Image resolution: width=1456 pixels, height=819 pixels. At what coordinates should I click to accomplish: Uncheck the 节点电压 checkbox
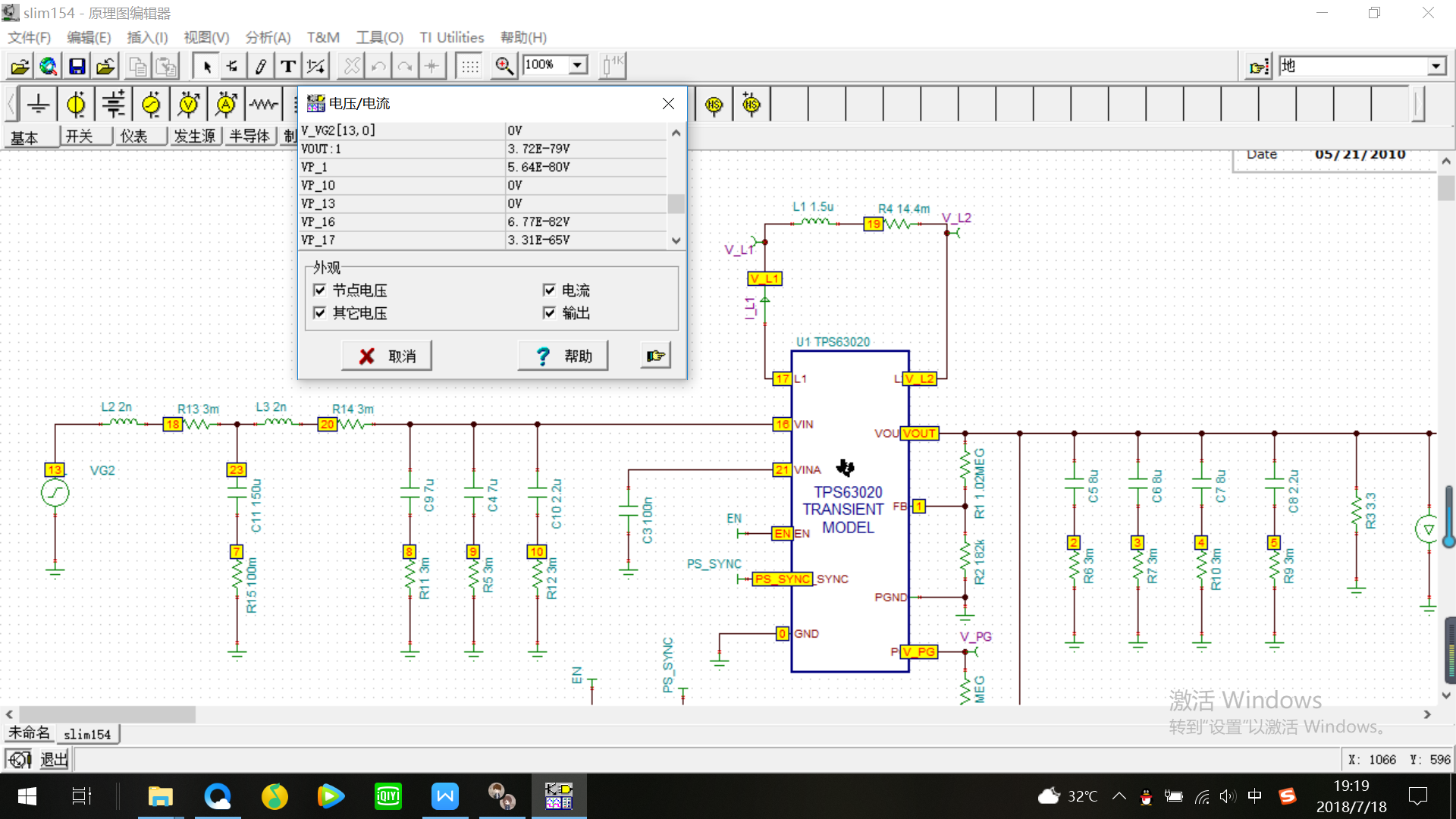pyautogui.click(x=320, y=290)
